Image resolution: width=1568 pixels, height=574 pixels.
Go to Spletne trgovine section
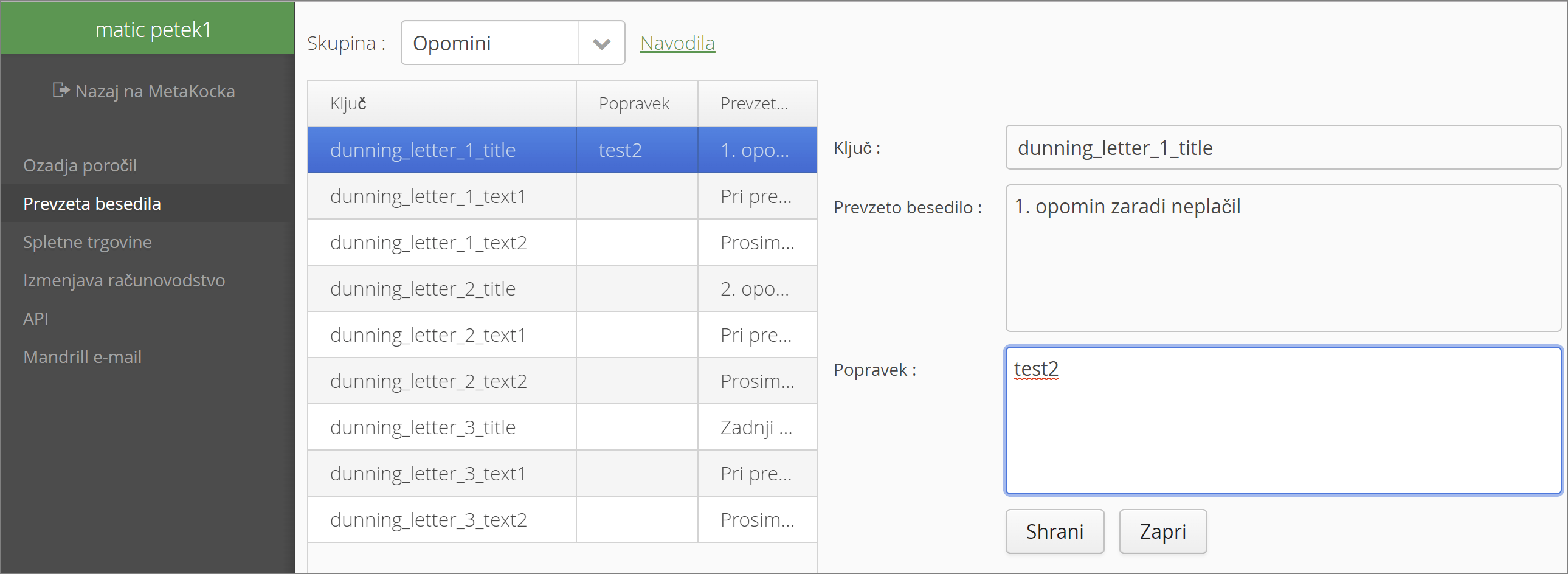point(88,242)
